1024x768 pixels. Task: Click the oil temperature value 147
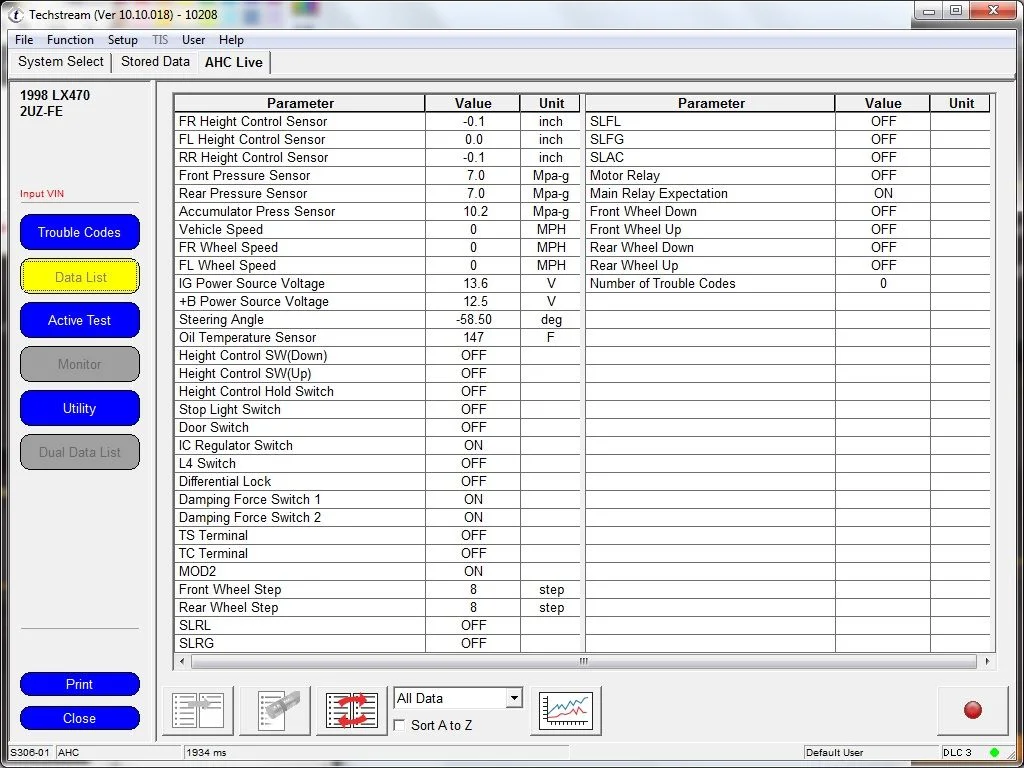click(x=473, y=338)
